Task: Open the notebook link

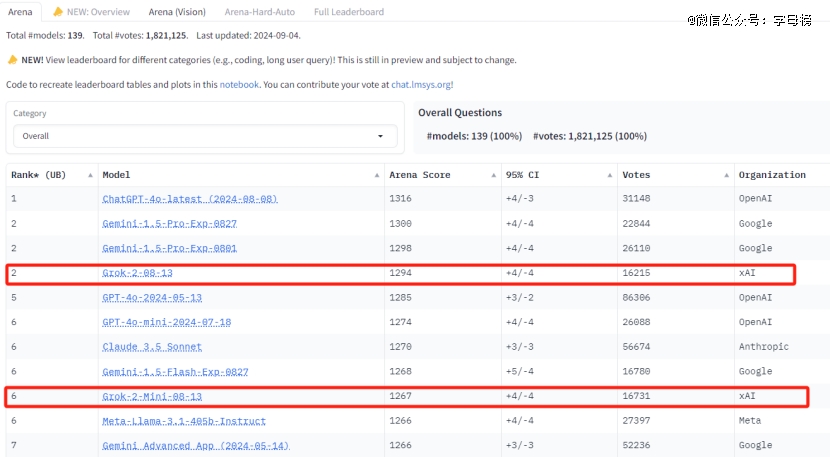Action: click(x=239, y=84)
